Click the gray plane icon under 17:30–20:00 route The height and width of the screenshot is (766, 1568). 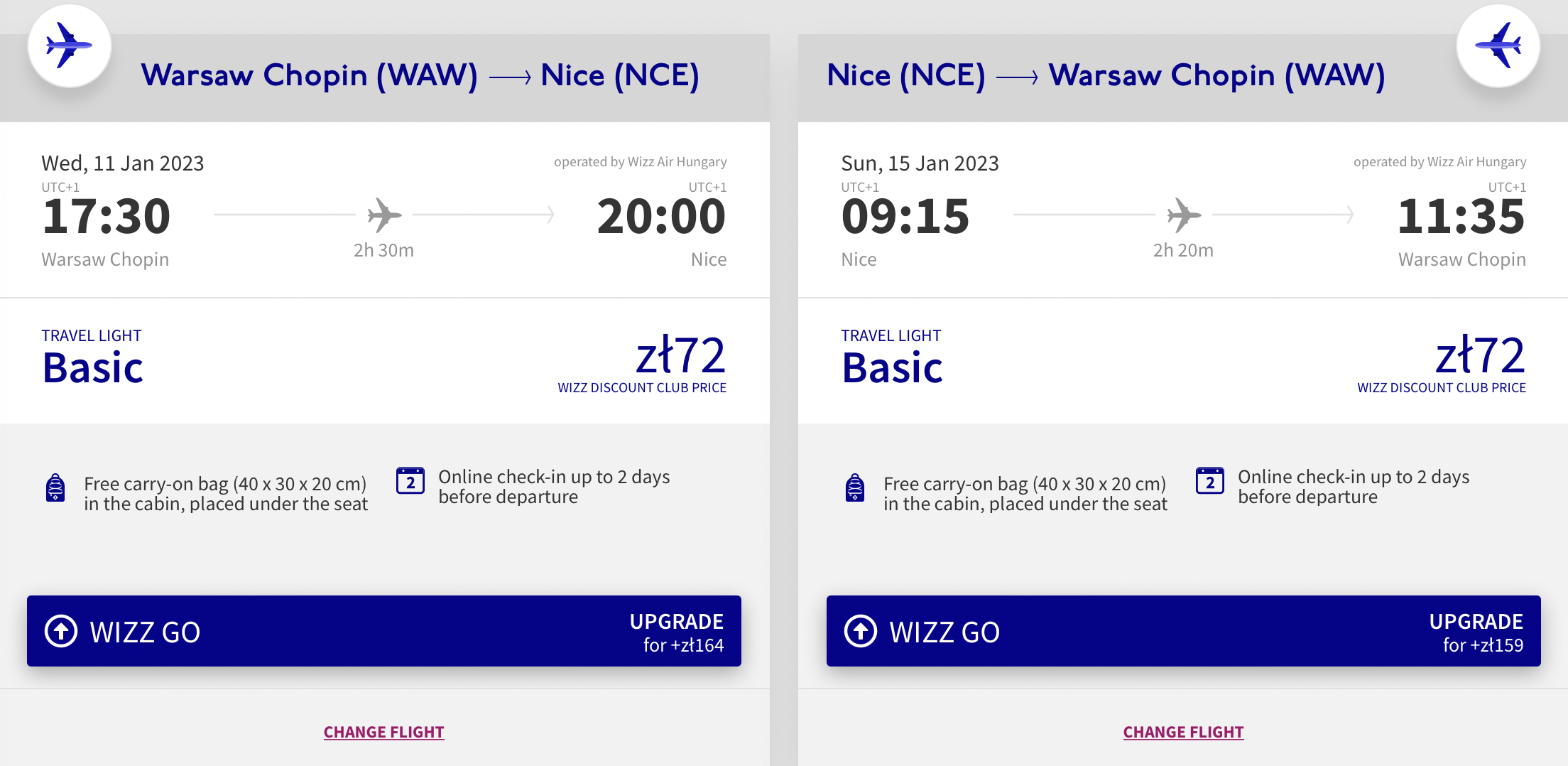(384, 215)
